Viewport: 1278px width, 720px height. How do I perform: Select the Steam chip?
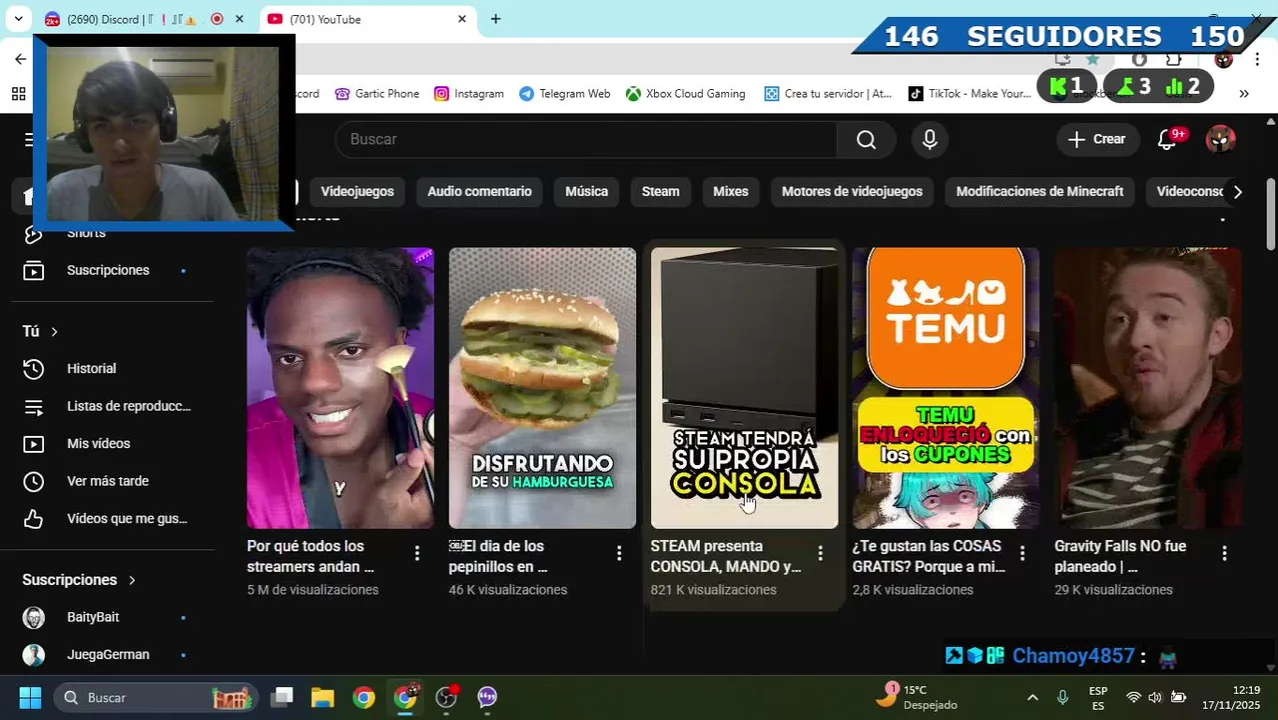pos(660,192)
